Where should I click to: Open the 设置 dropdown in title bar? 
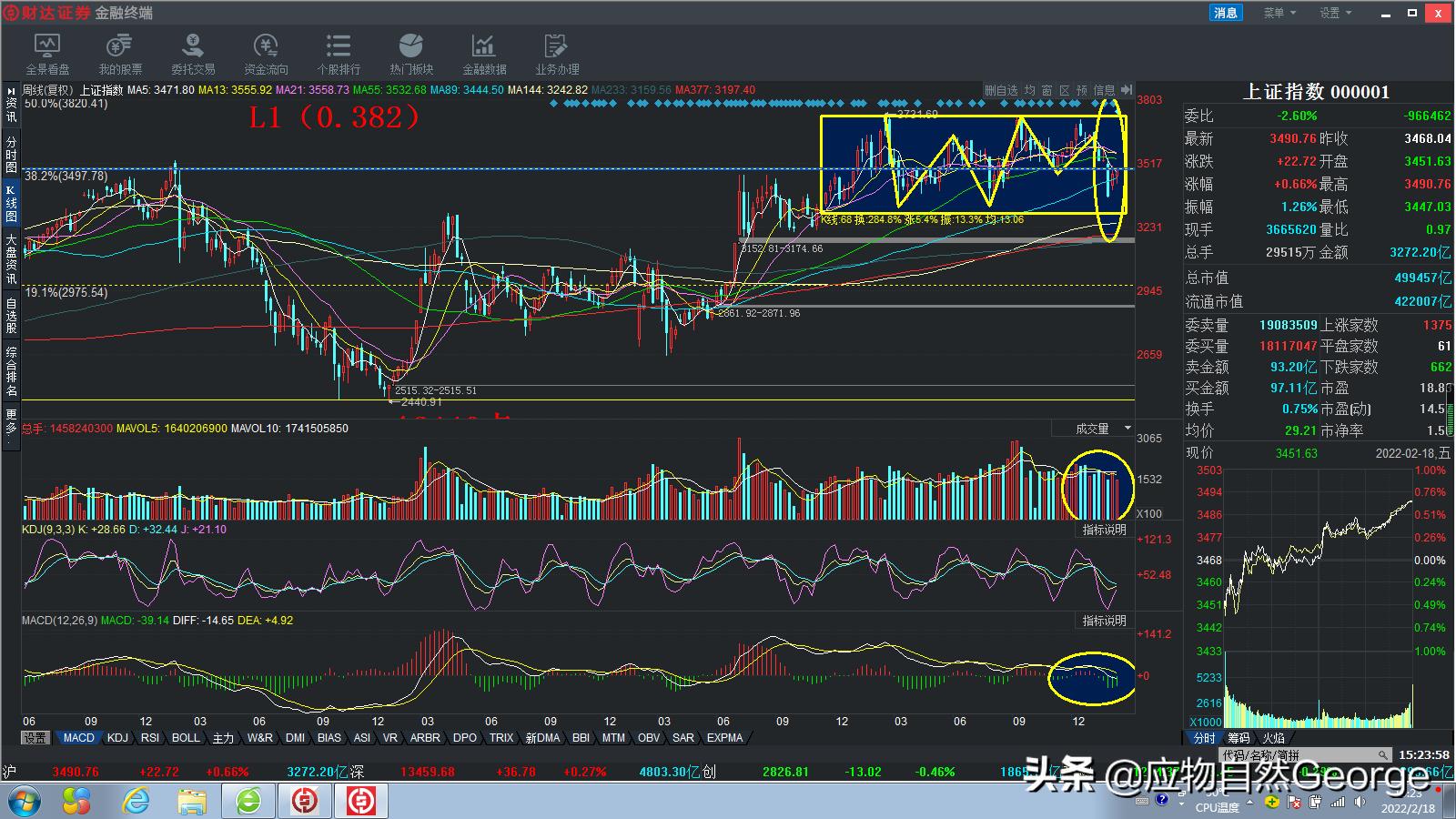click(1335, 13)
